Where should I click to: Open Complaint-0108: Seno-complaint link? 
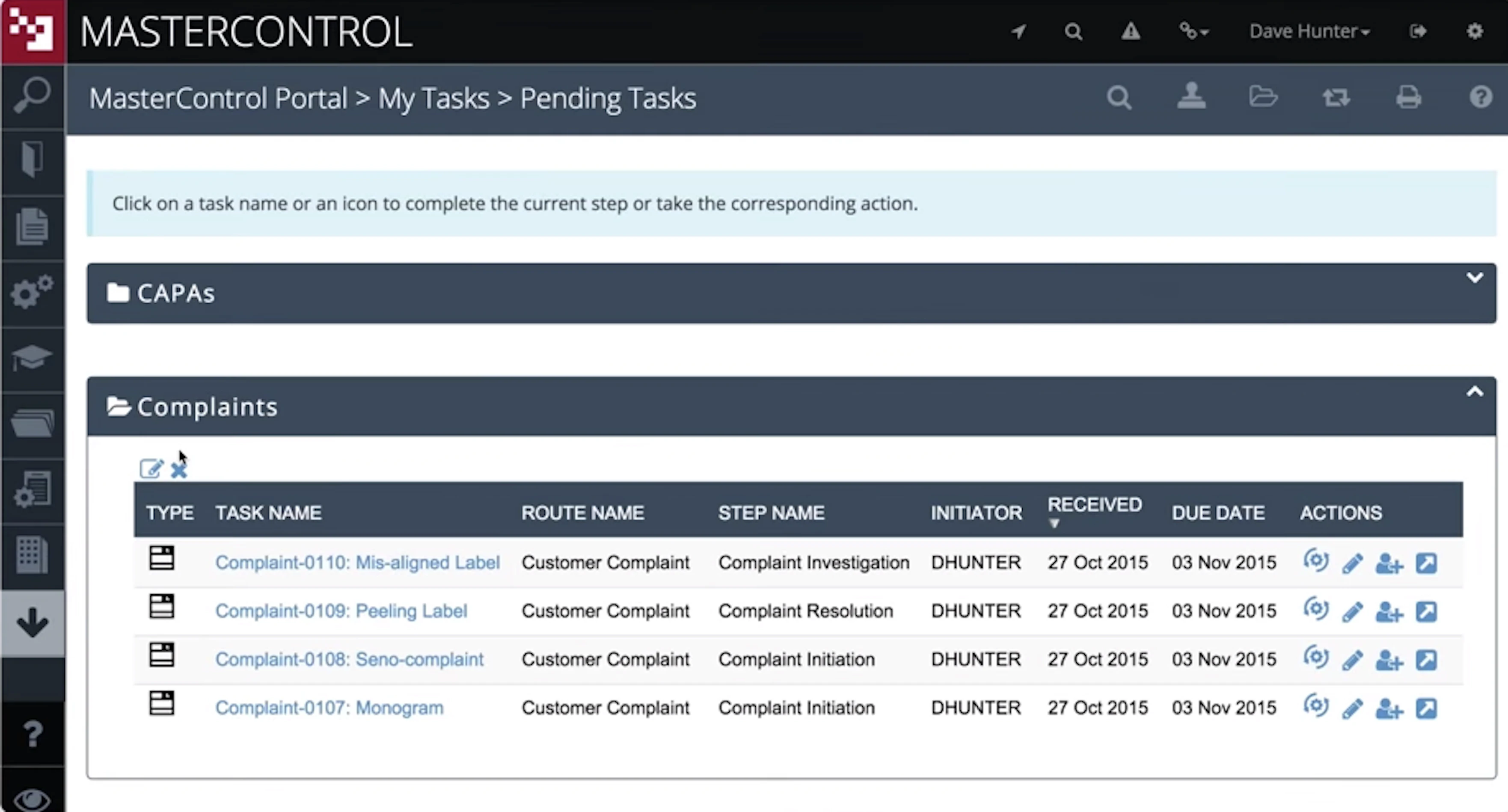[349, 659]
